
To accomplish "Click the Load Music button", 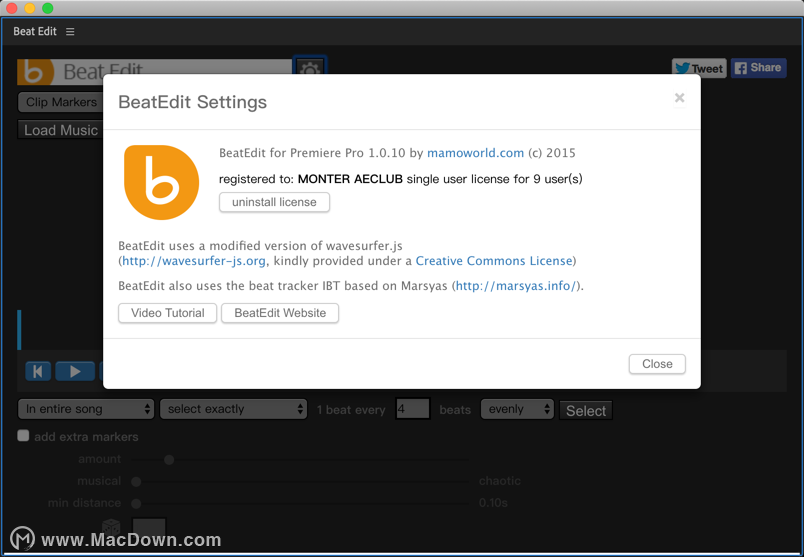I will 61,130.
